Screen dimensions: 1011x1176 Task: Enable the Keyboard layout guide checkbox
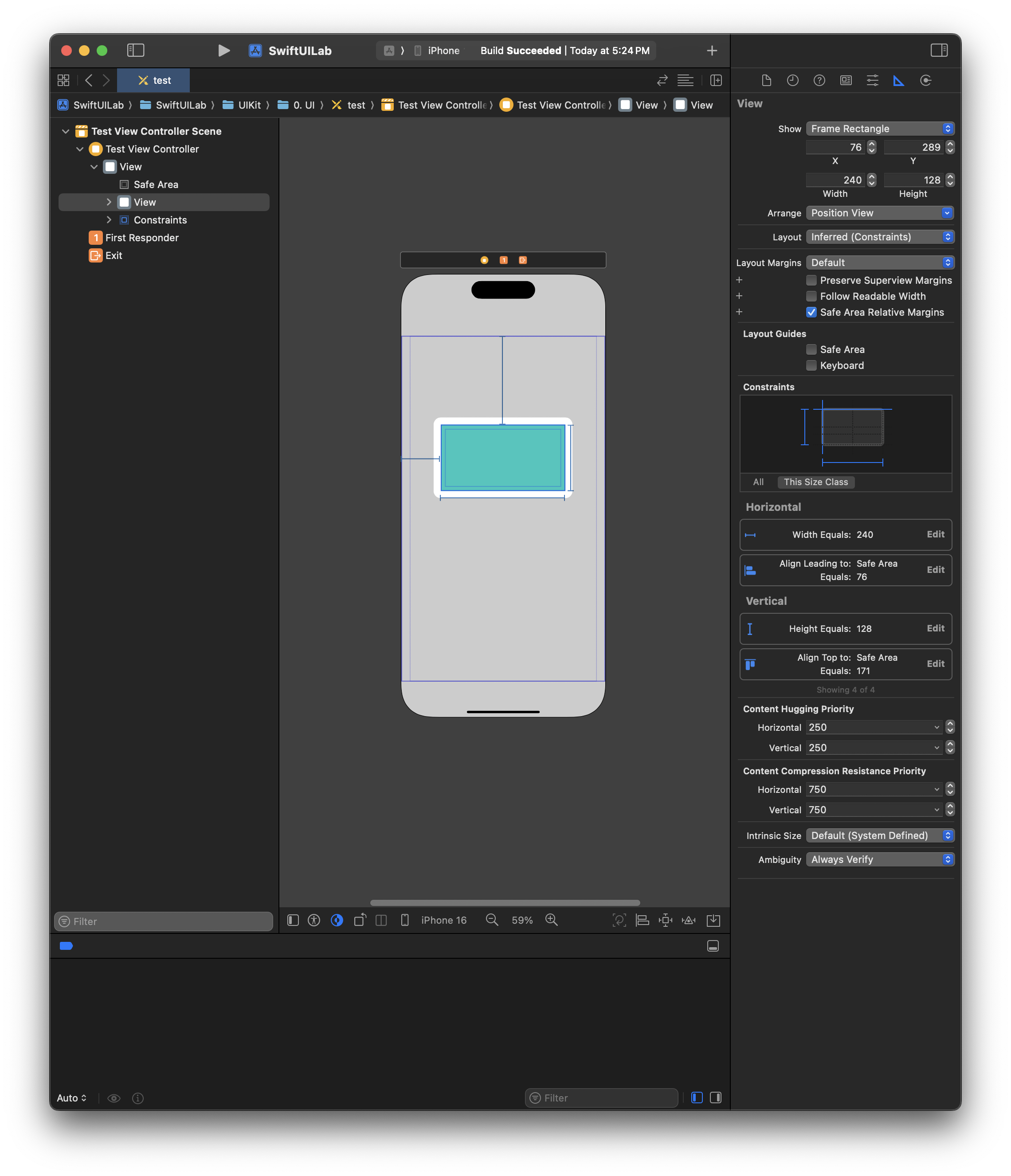coord(811,365)
